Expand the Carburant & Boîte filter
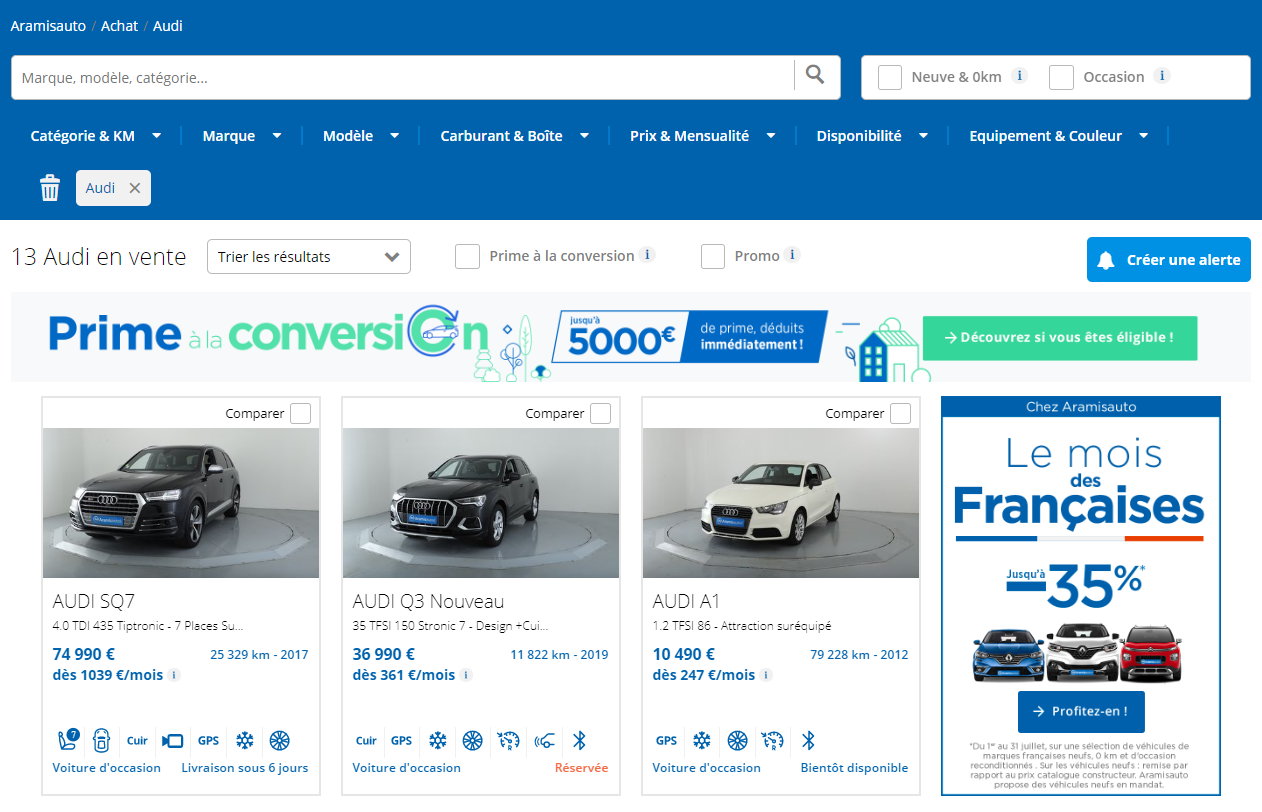Viewport: 1262px width, 812px height. click(x=514, y=136)
